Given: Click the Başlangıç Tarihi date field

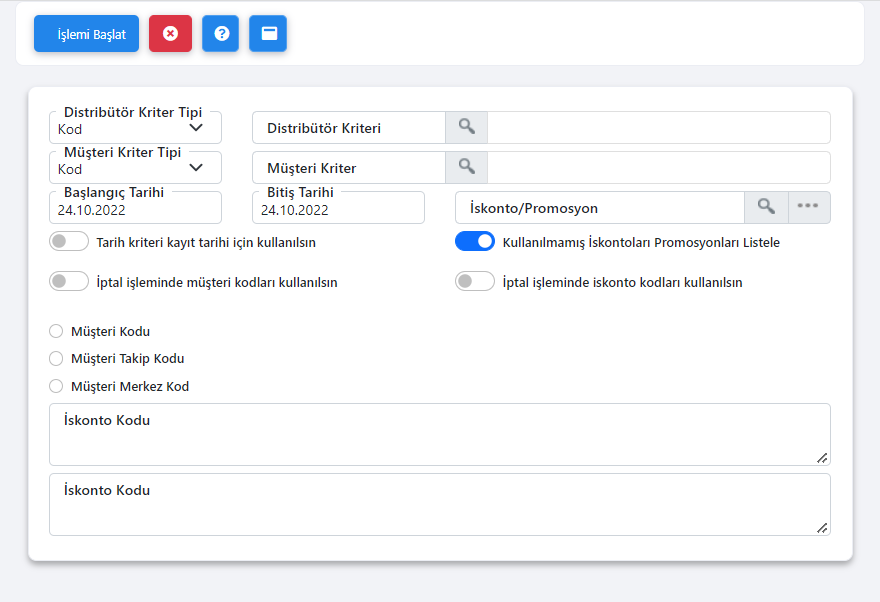Looking at the screenshot, I should tap(135, 210).
